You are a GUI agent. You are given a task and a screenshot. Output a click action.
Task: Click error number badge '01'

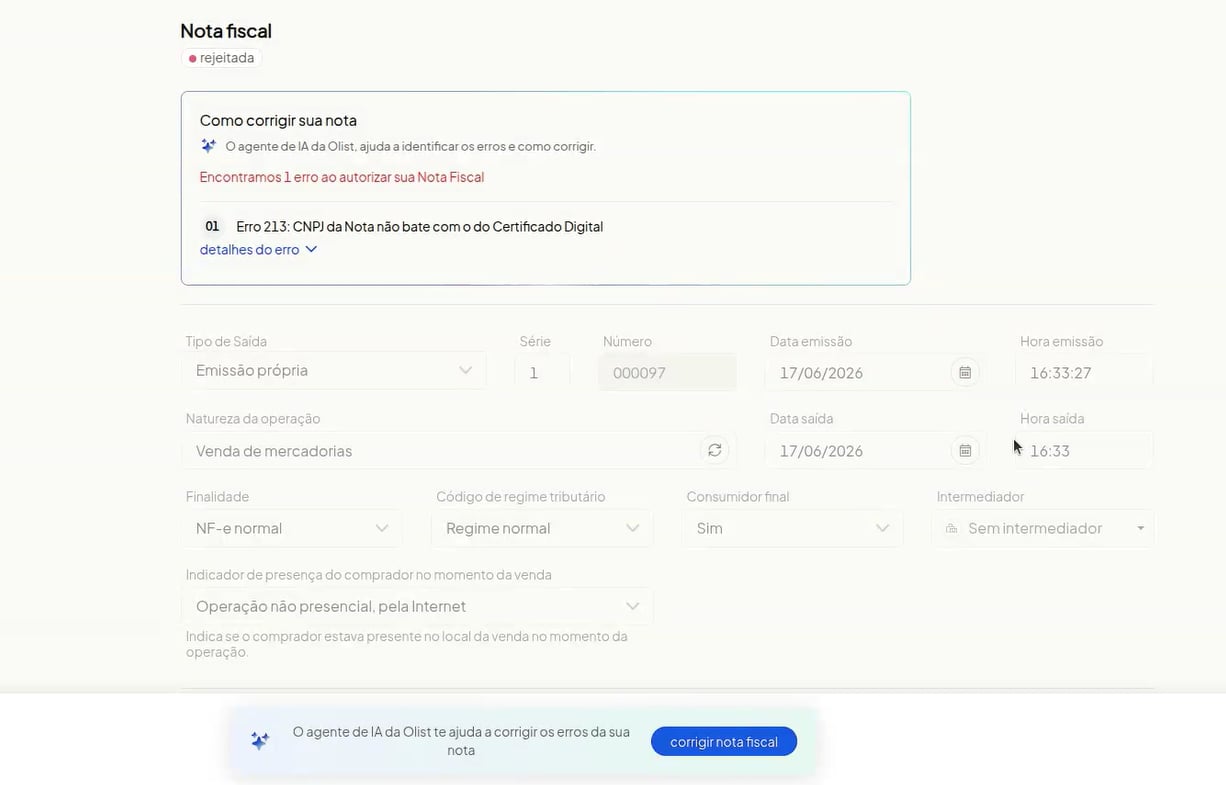click(212, 226)
